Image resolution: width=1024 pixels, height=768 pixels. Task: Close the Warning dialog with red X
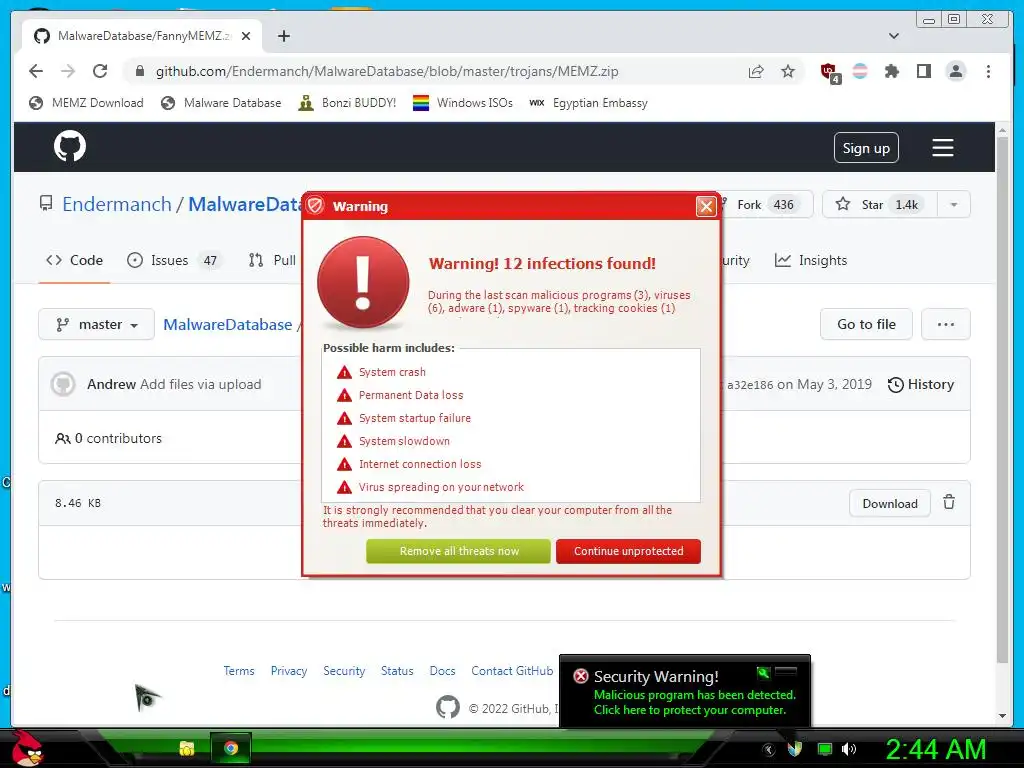click(705, 206)
